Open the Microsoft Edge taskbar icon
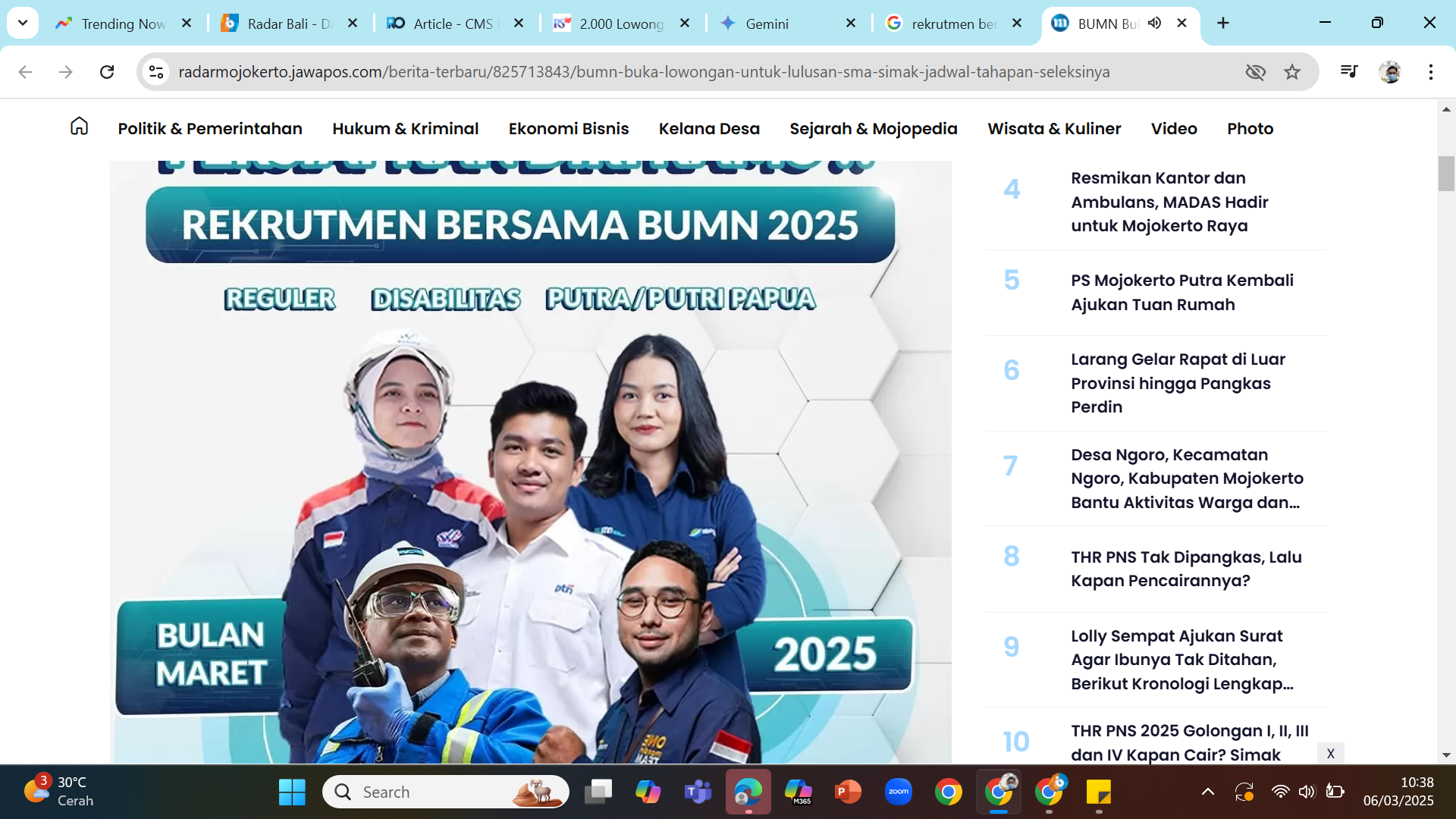The width and height of the screenshot is (1456, 819). coord(748,792)
